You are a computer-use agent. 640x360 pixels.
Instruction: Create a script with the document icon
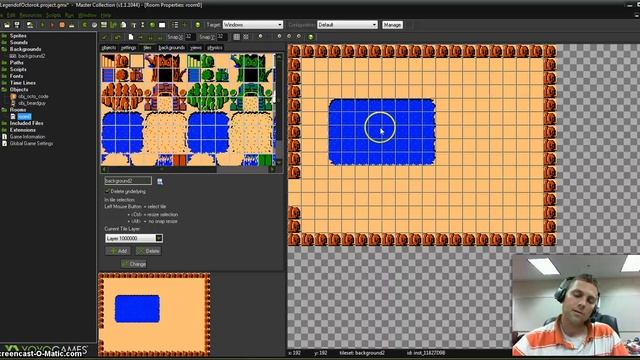click(x=123, y=25)
